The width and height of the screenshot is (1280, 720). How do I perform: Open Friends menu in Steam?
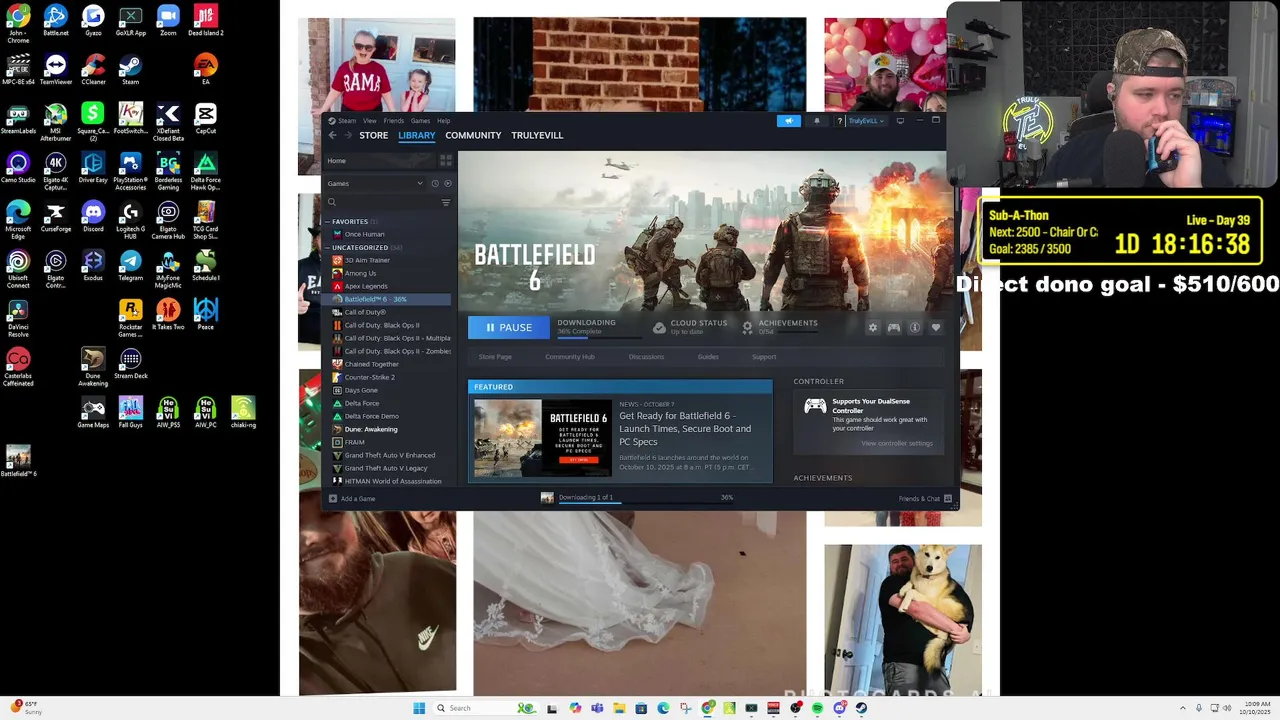[394, 121]
